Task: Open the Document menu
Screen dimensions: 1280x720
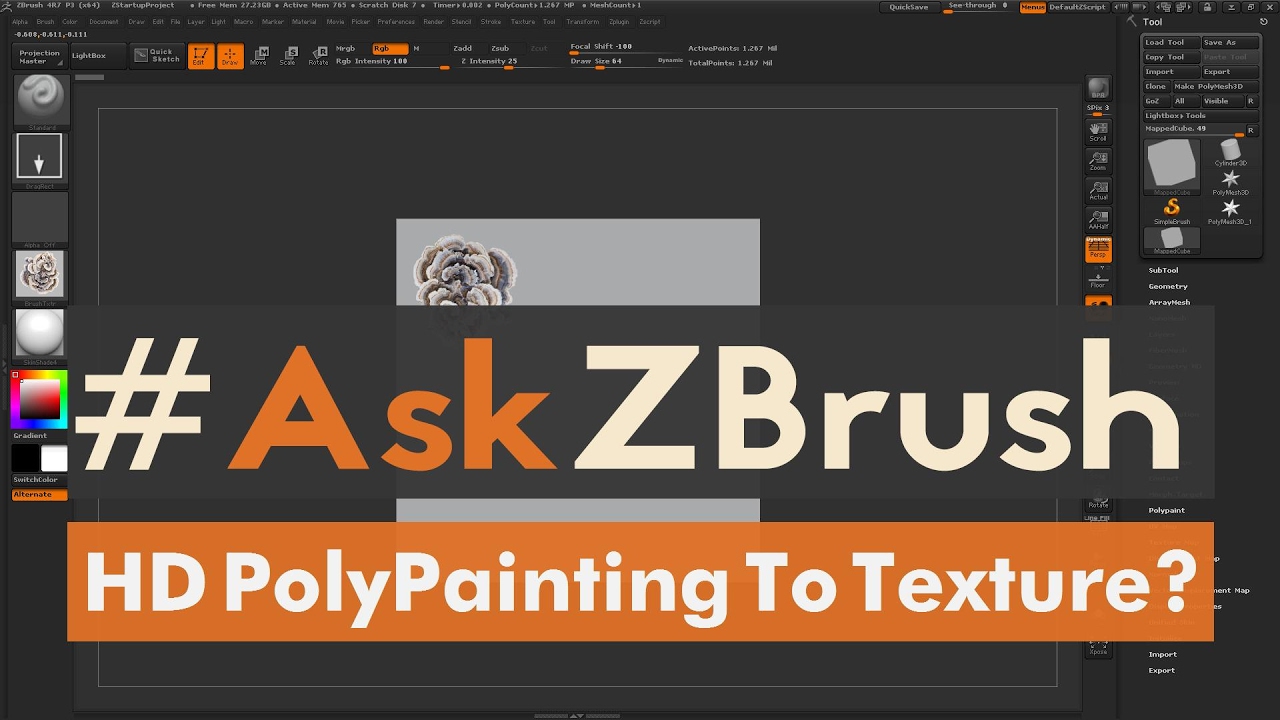Action: [x=103, y=21]
